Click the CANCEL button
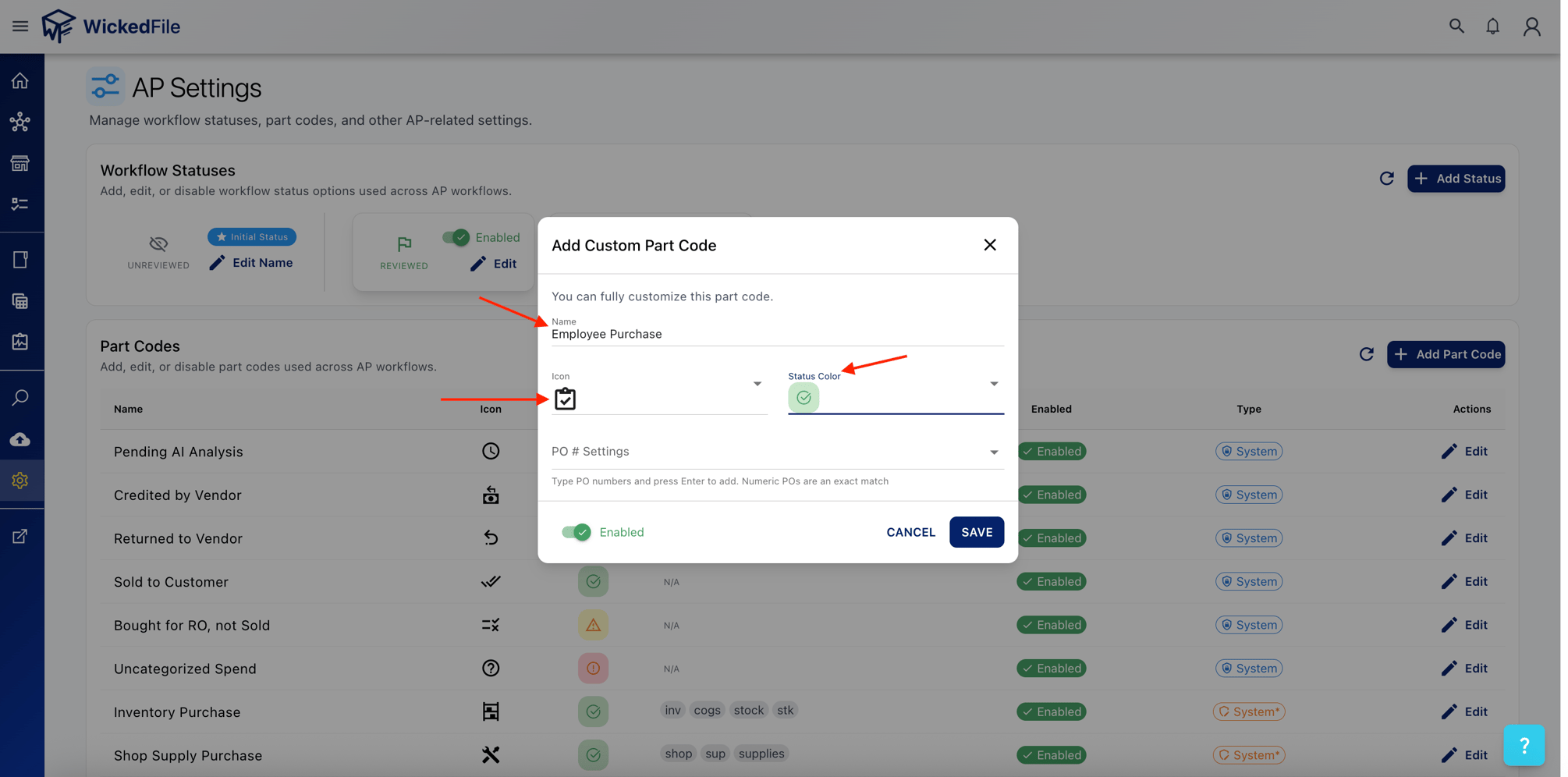Viewport: 1568px width, 777px height. tap(910, 532)
